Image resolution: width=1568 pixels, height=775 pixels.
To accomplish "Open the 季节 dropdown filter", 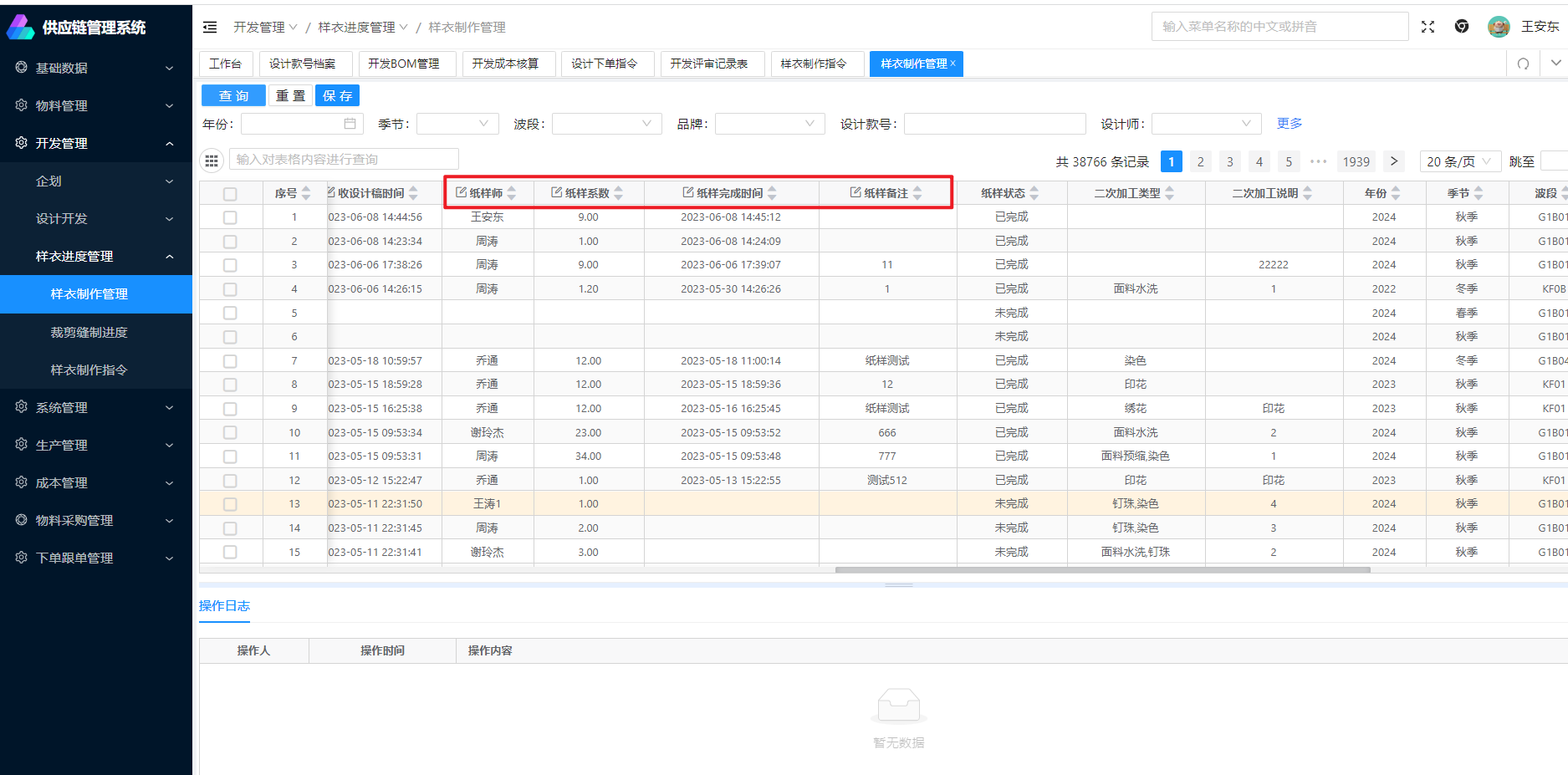I will tap(457, 124).
